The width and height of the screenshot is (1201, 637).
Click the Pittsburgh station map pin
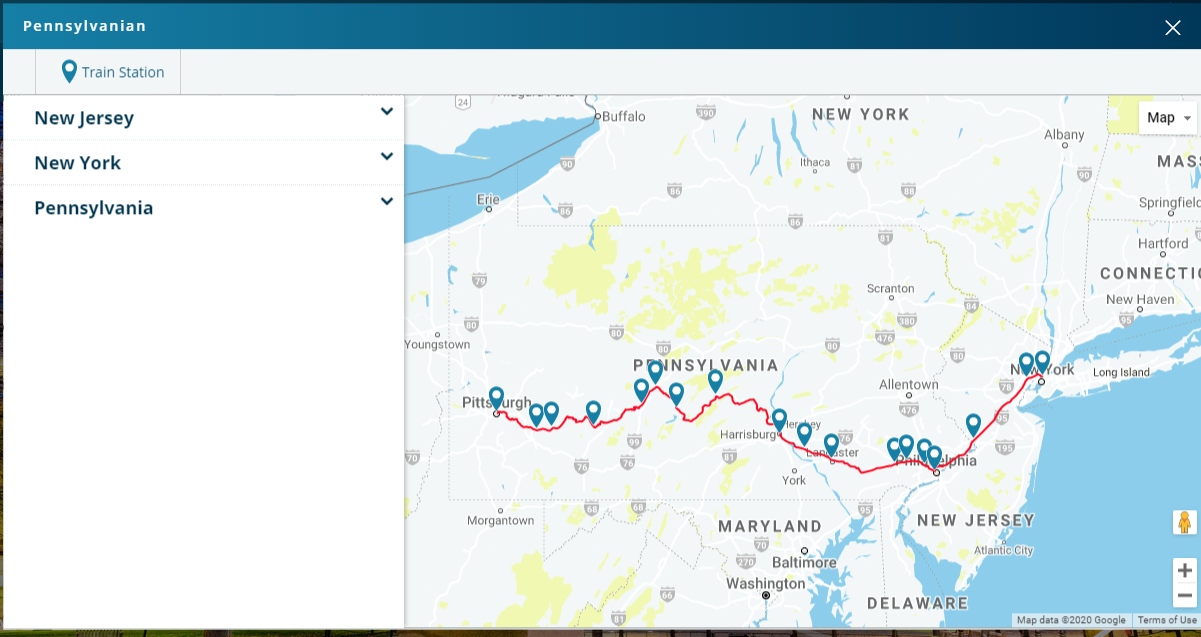point(496,398)
